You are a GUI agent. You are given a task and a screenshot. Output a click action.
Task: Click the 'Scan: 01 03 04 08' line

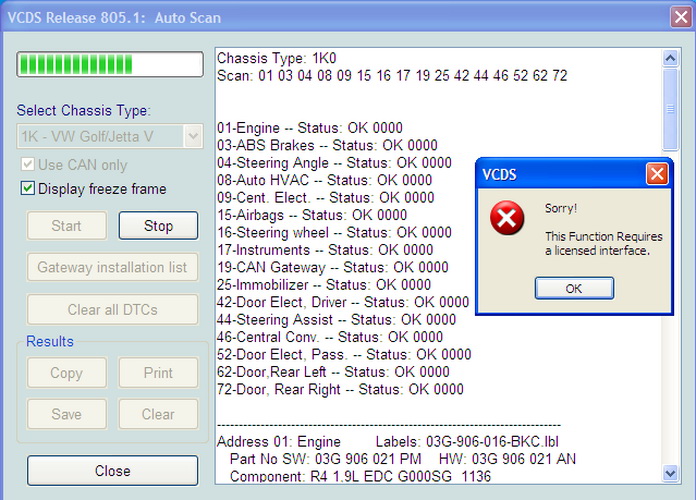pyautogui.click(x=392, y=75)
